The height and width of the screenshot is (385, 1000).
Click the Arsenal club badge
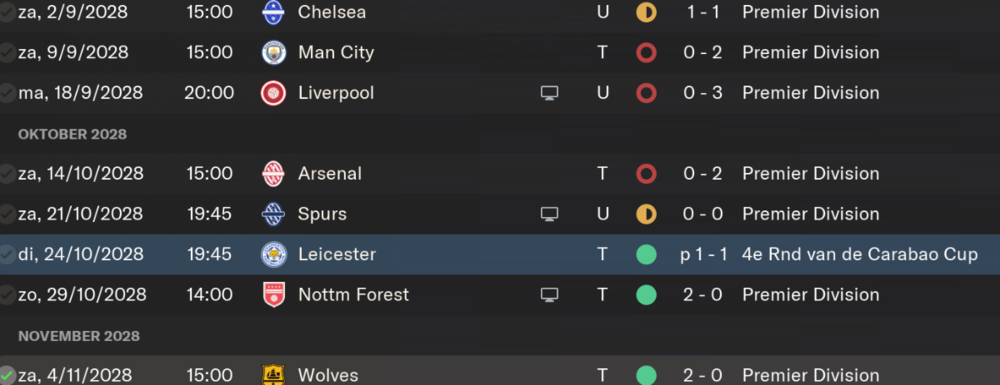[x=274, y=174]
